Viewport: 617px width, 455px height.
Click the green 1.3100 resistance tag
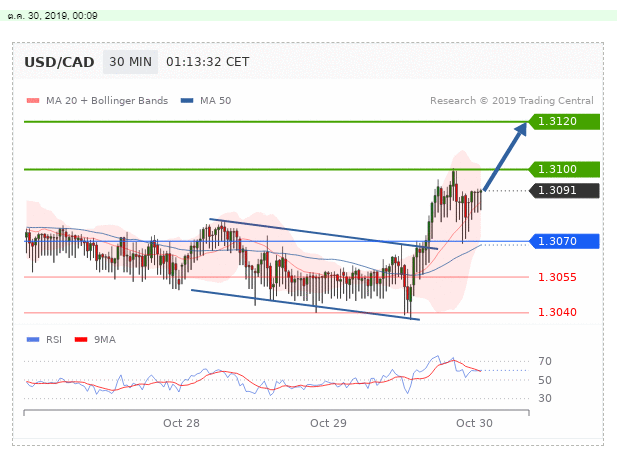[x=564, y=169]
